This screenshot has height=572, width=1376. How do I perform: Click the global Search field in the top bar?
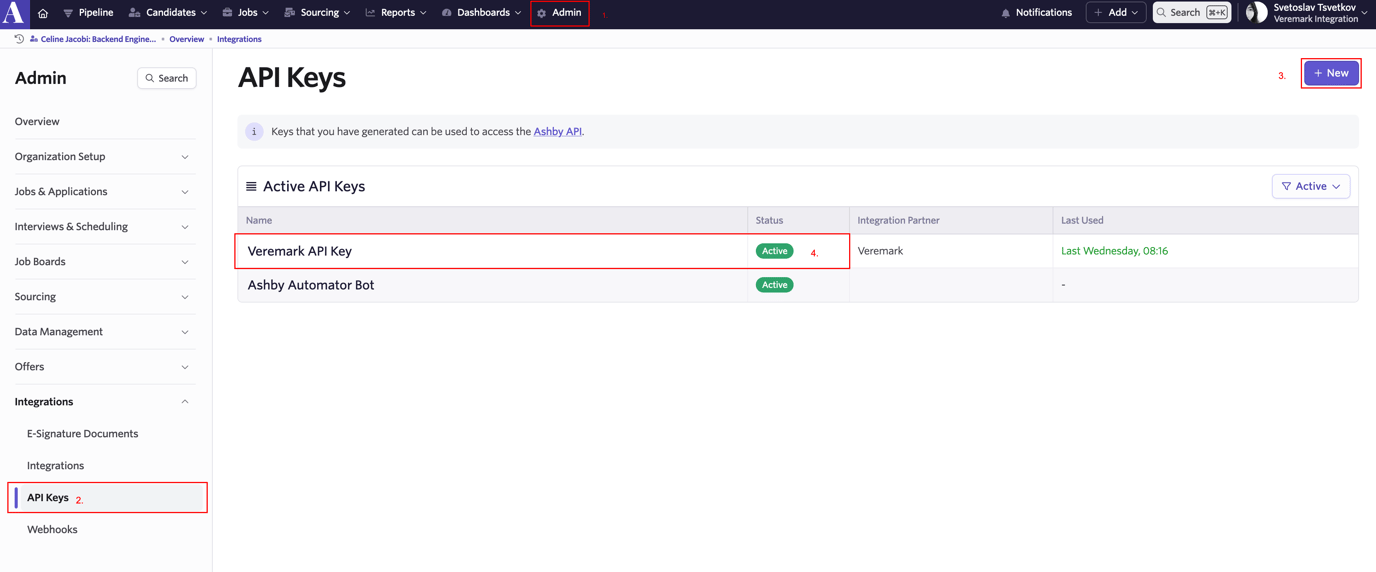1191,13
